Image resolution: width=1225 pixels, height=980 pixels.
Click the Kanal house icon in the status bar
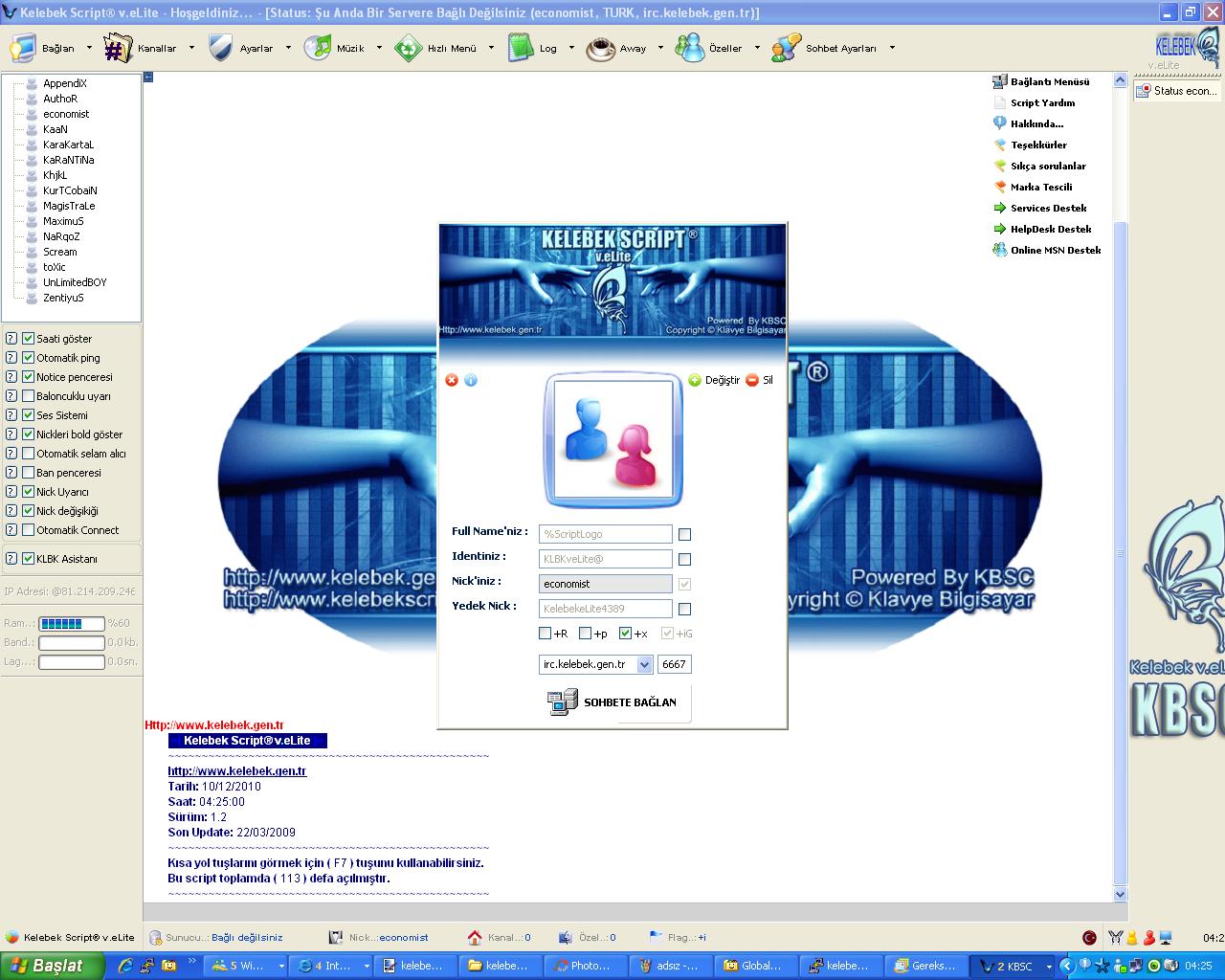click(475, 938)
